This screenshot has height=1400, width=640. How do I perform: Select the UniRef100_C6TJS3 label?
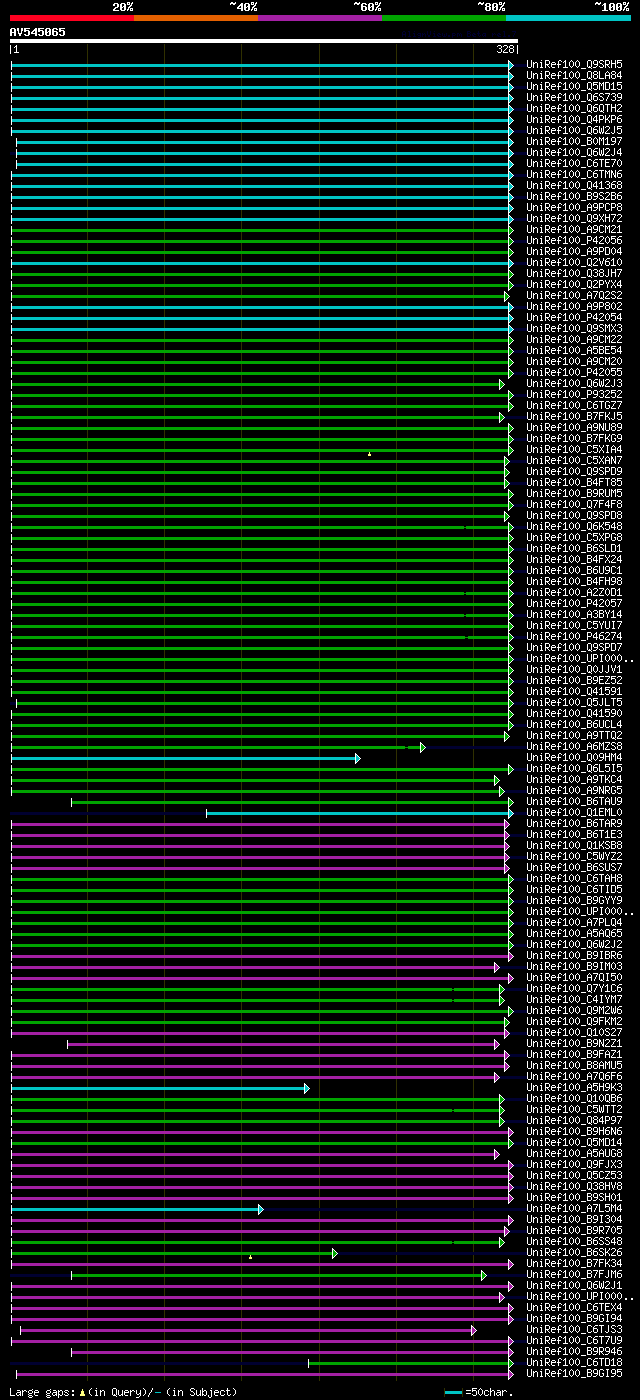tap(574, 1329)
